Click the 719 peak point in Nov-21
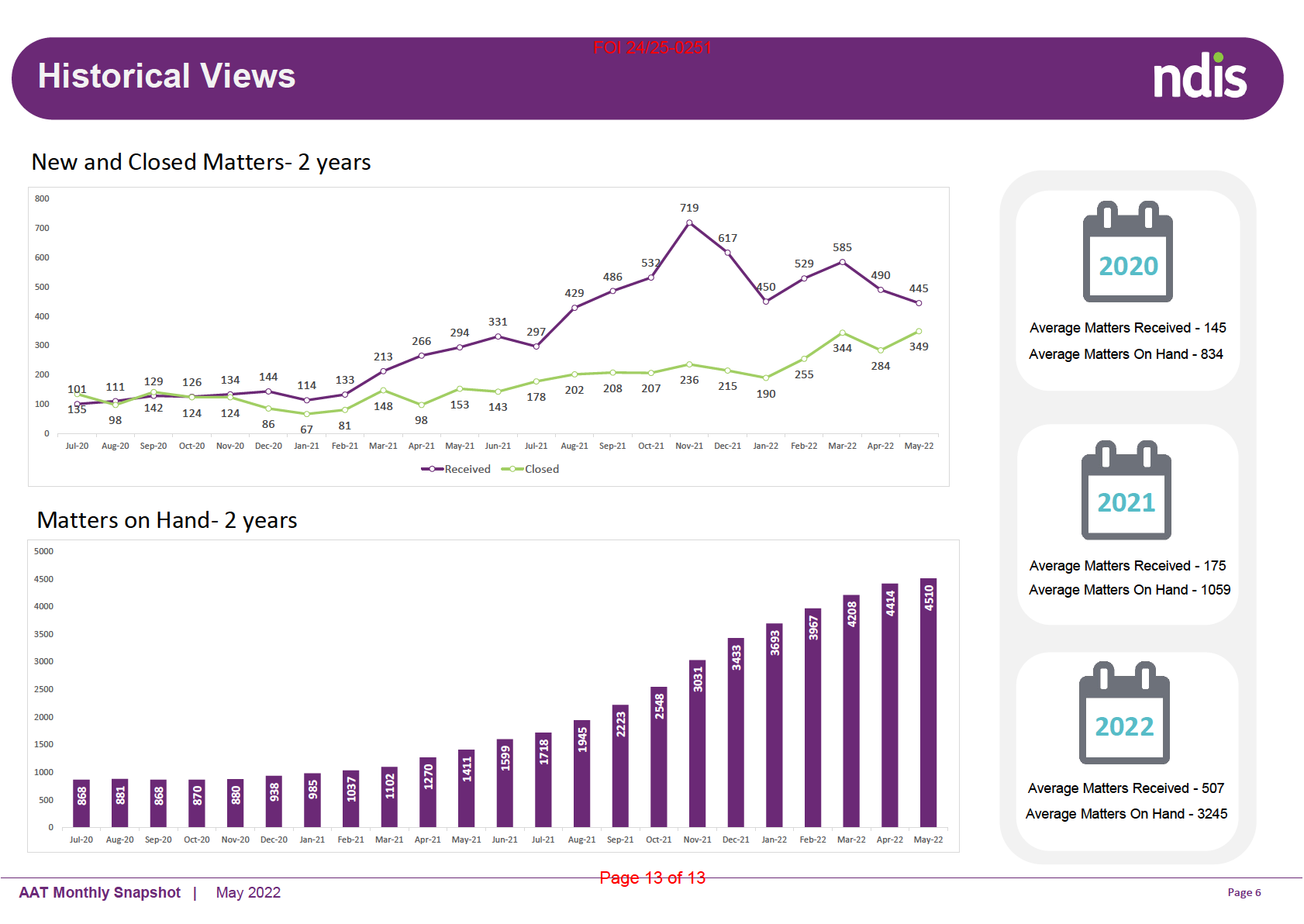 point(689,223)
